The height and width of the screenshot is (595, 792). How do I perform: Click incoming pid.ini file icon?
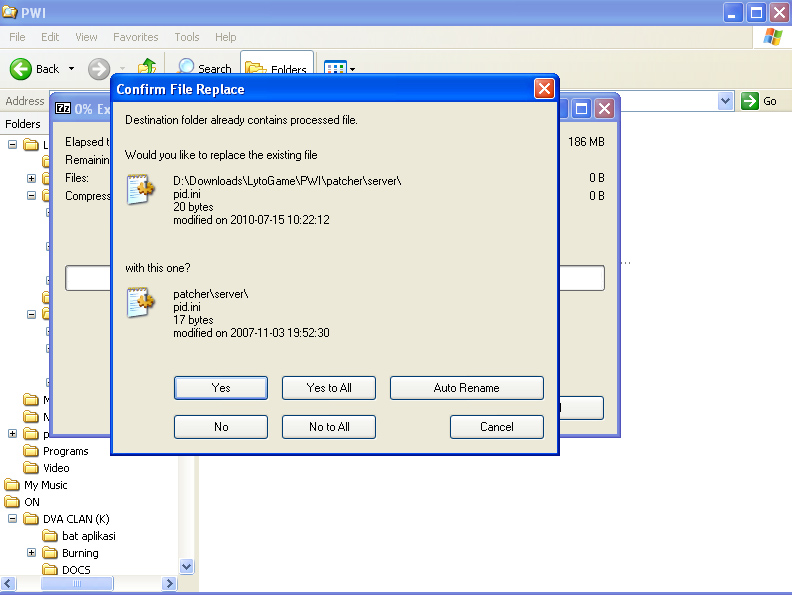(140, 302)
